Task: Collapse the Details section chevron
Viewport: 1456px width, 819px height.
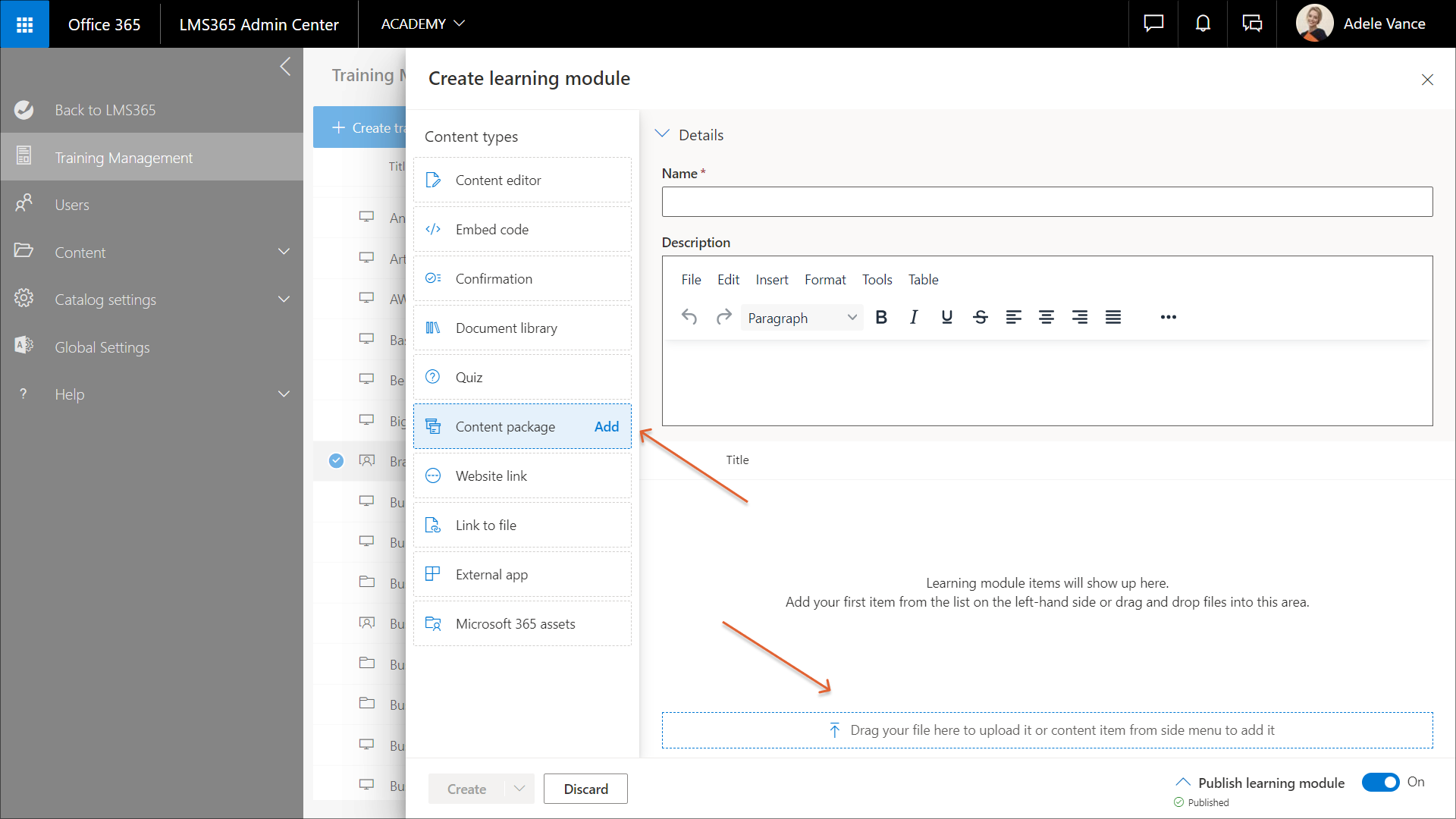Action: point(662,134)
